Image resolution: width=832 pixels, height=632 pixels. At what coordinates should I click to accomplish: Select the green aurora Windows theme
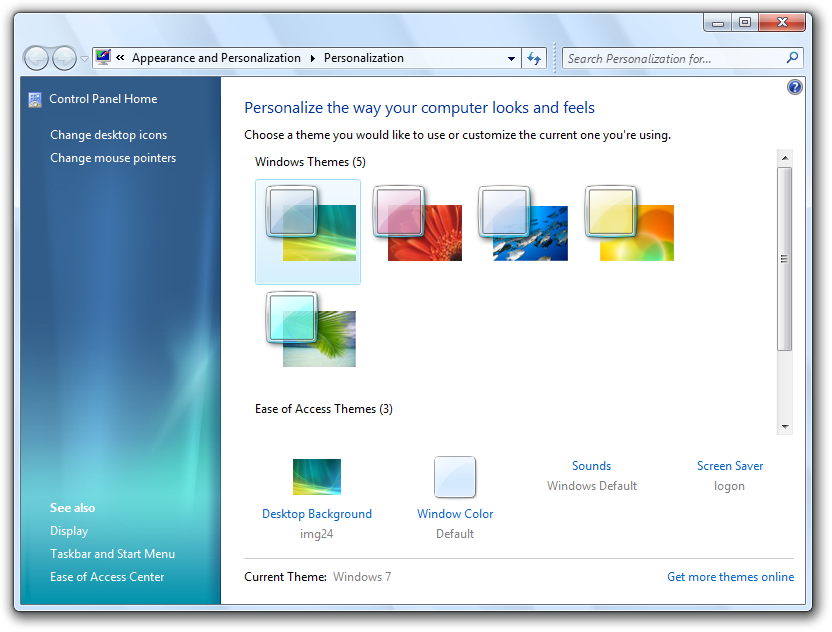[308, 232]
